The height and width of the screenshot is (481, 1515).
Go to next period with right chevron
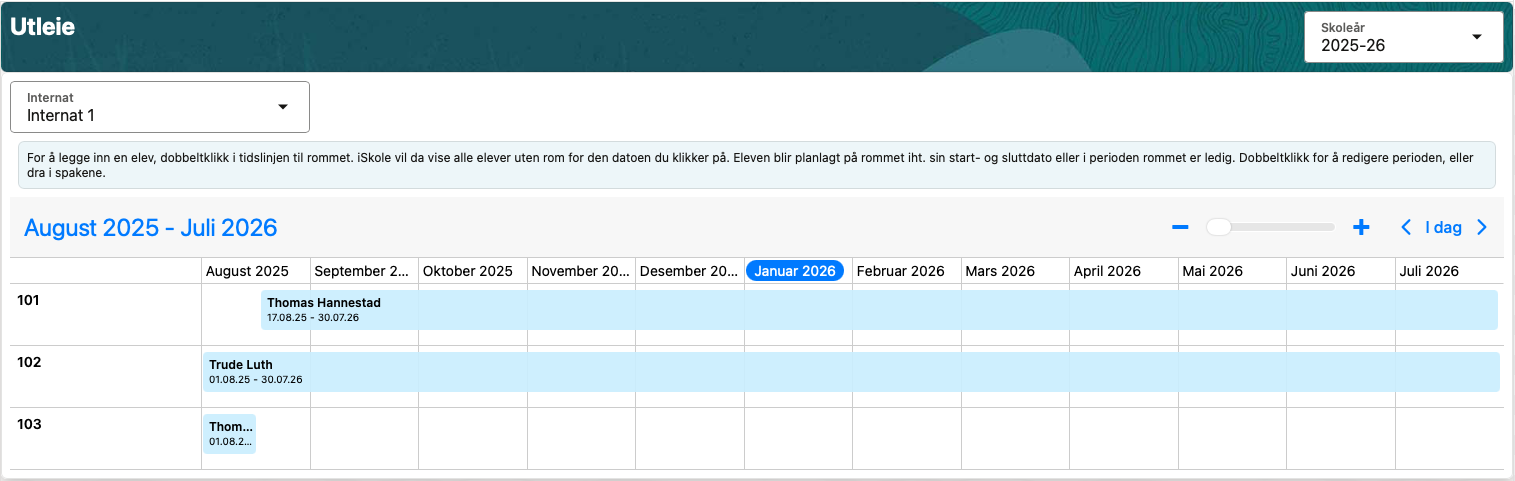[1482, 228]
